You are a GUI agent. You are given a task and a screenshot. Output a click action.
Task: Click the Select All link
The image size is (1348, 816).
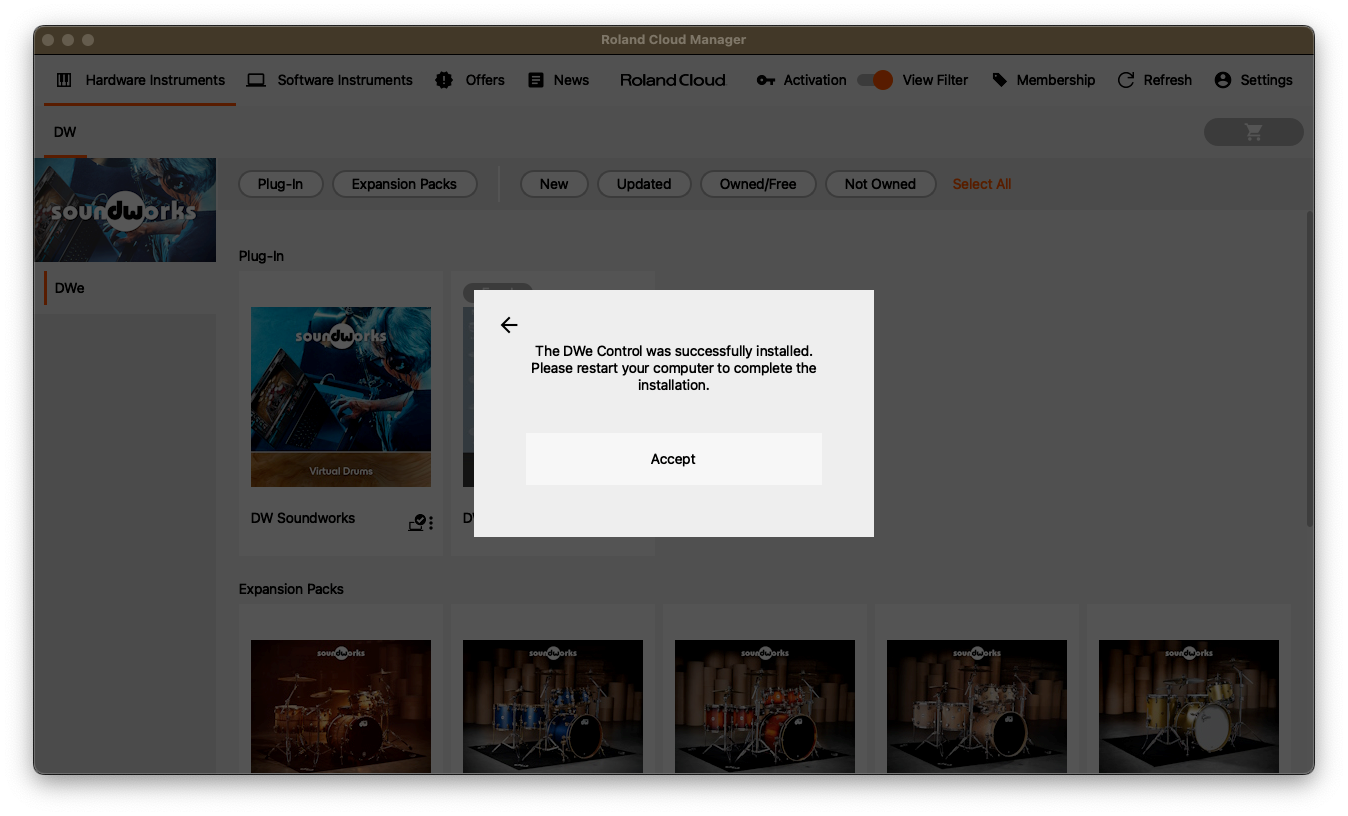(x=982, y=184)
